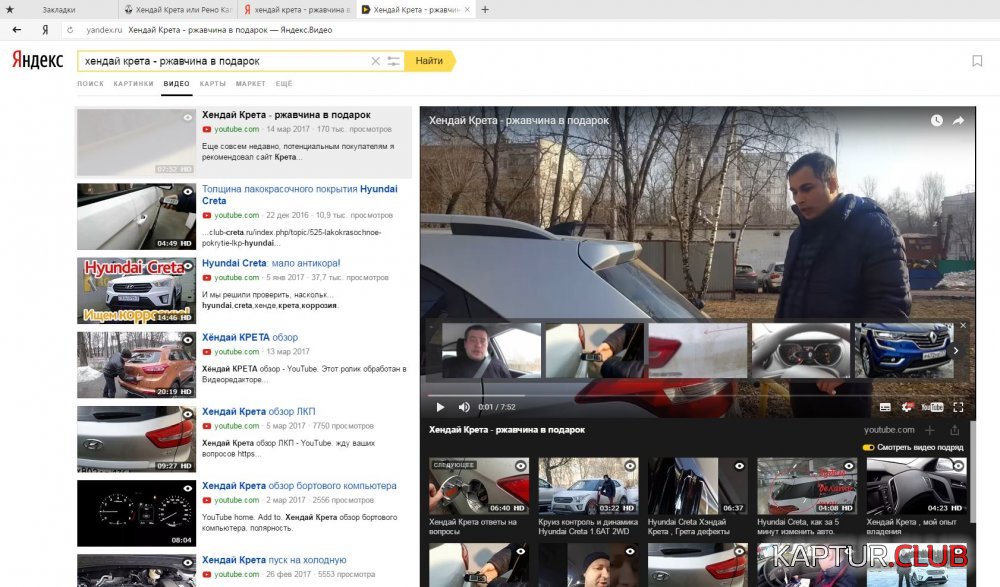Show next suggested thumbnails with arrow
Screen dimensions: 1000x587
(955, 350)
